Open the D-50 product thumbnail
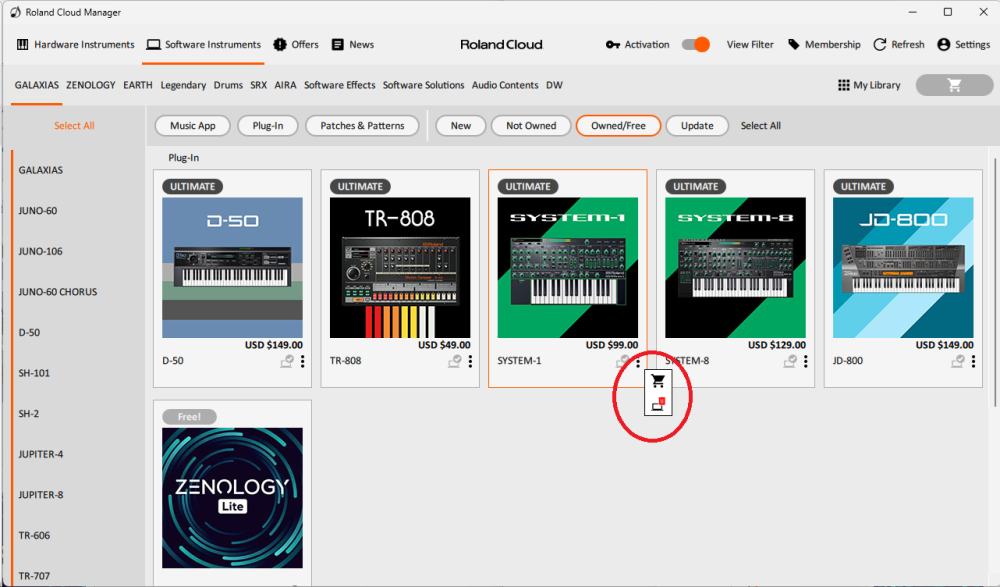The height and width of the screenshot is (587, 1000). pyautogui.click(x=232, y=267)
